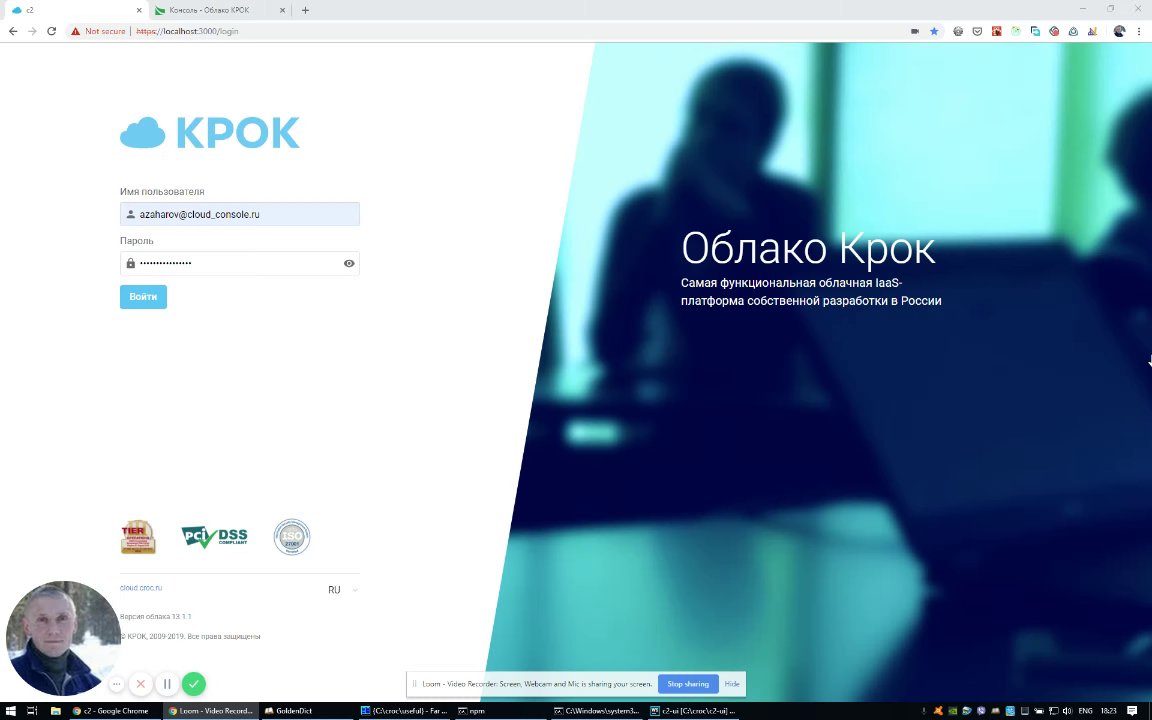Click the address bar URL localhost:3000/login
Screen dimensions: 1152x720
[x=187, y=31]
